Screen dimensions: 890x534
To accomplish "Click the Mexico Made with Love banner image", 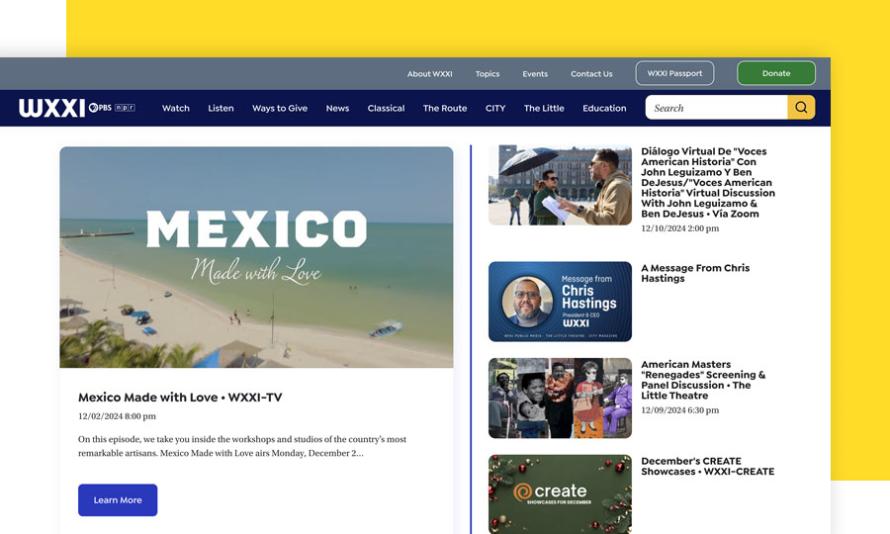I will (x=257, y=257).
